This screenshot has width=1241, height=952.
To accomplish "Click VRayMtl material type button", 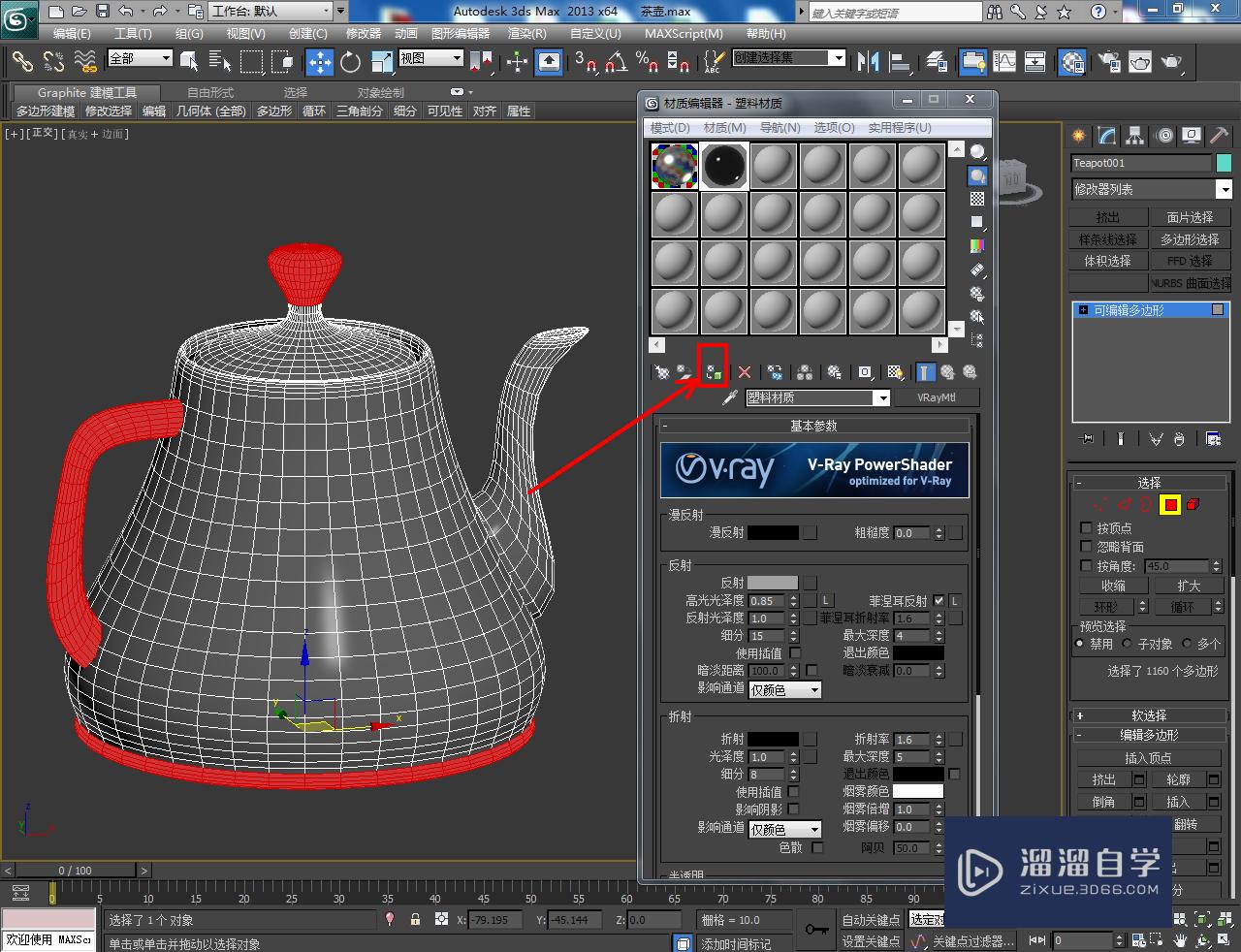I will 936,397.
